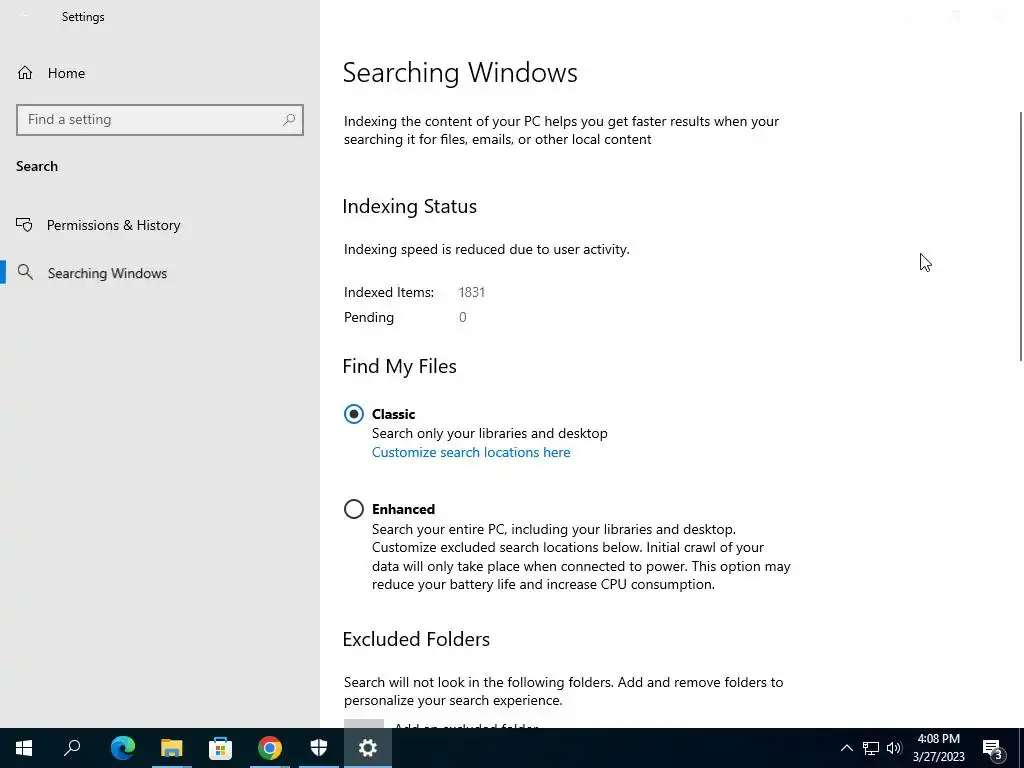Go to Settings Home
The height and width of the screenshot is (768, 1024).
point(52,73)
